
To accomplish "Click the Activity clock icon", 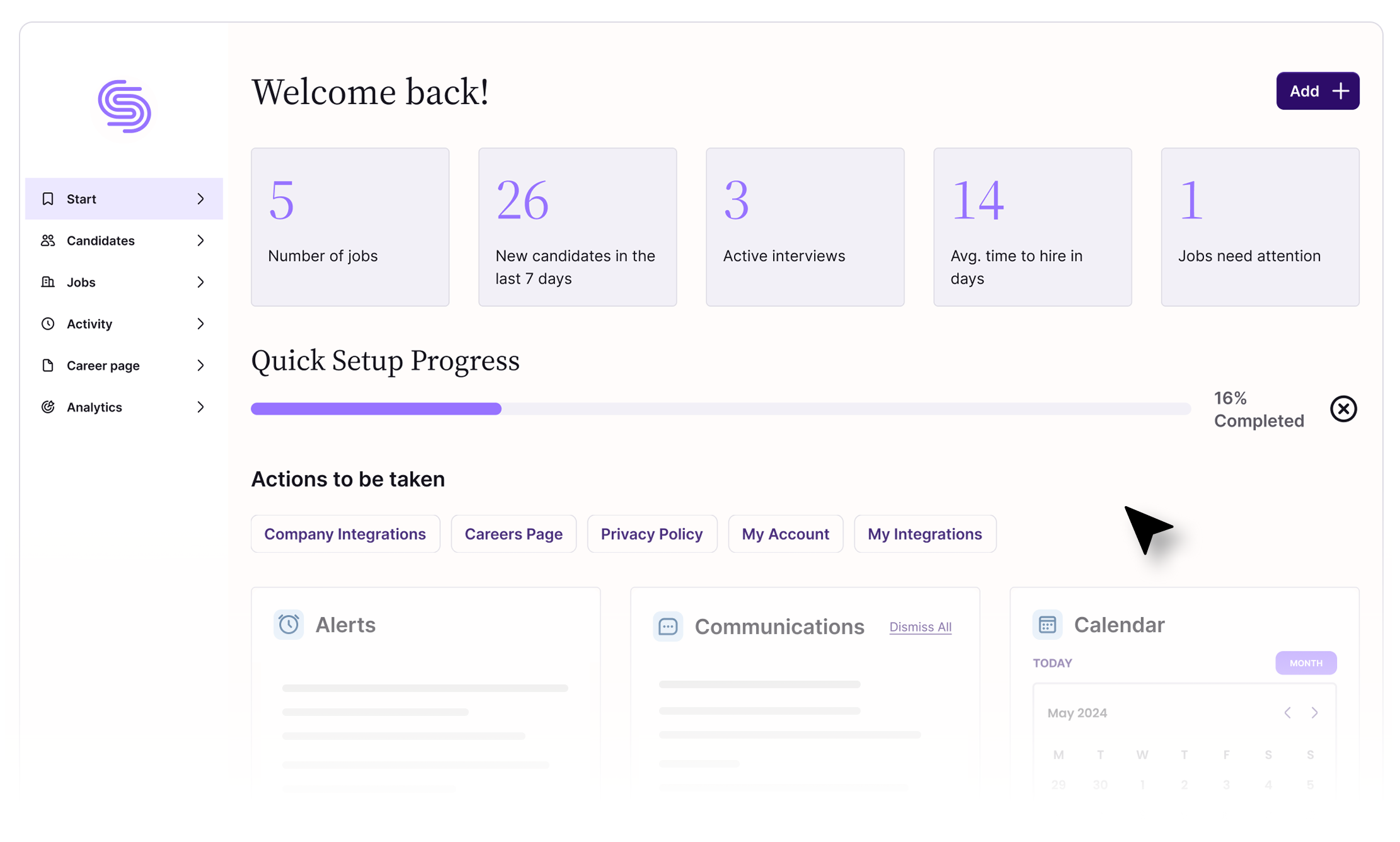I will pos(48,323).
